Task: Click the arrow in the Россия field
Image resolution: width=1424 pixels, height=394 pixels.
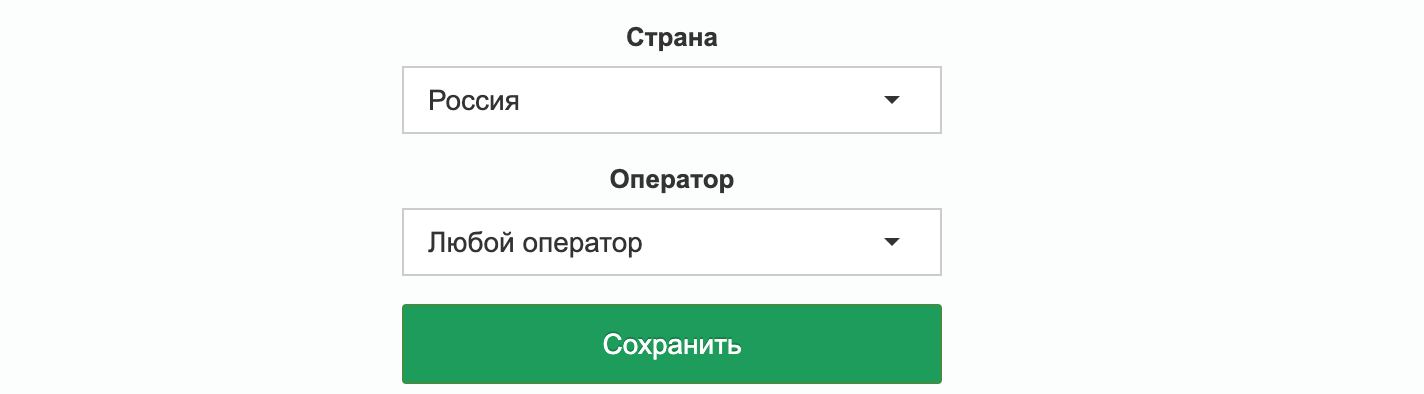Action: click(893, 100)
